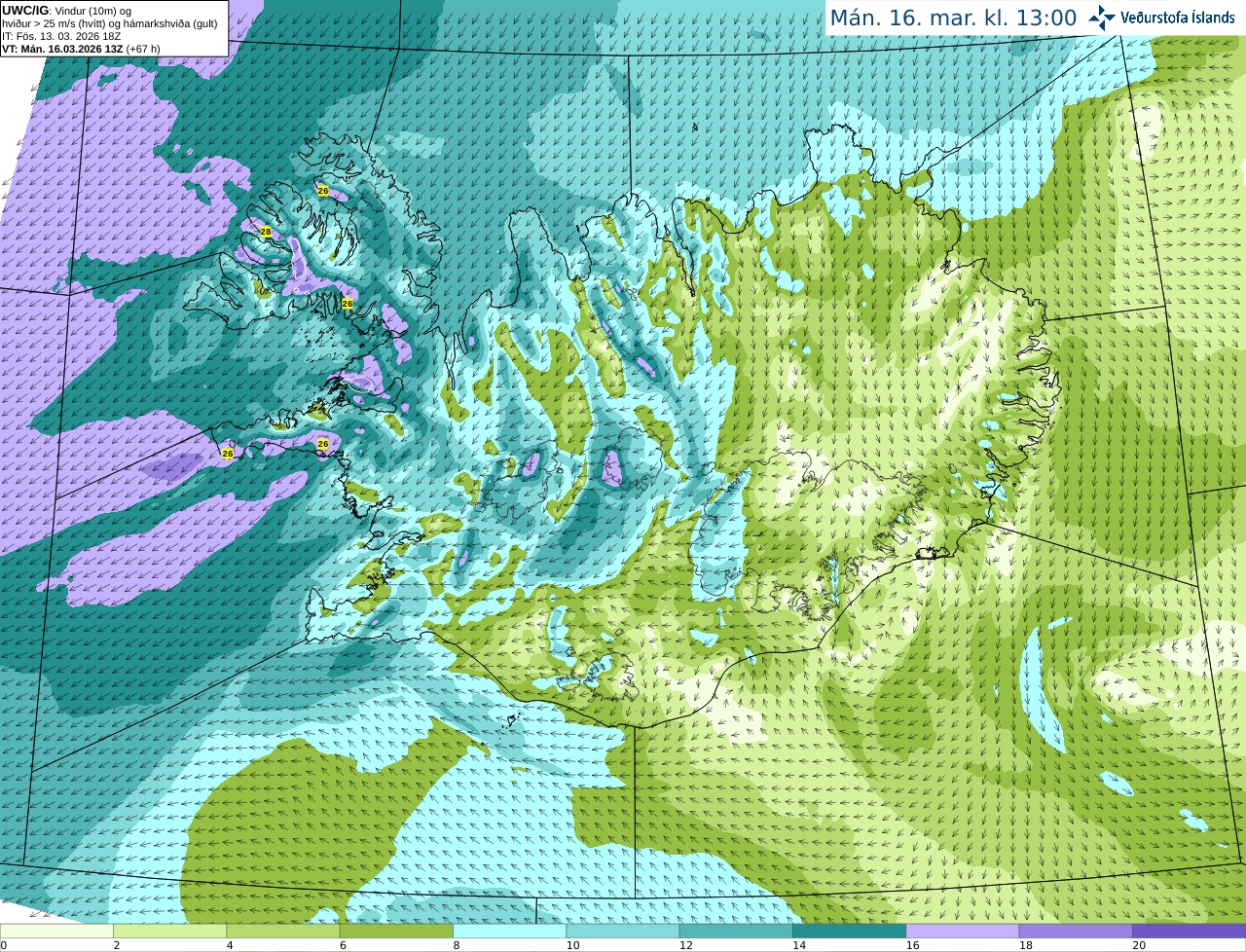Select the 4–6 m/s legend swatch
1246x952 pixels.
282,932
